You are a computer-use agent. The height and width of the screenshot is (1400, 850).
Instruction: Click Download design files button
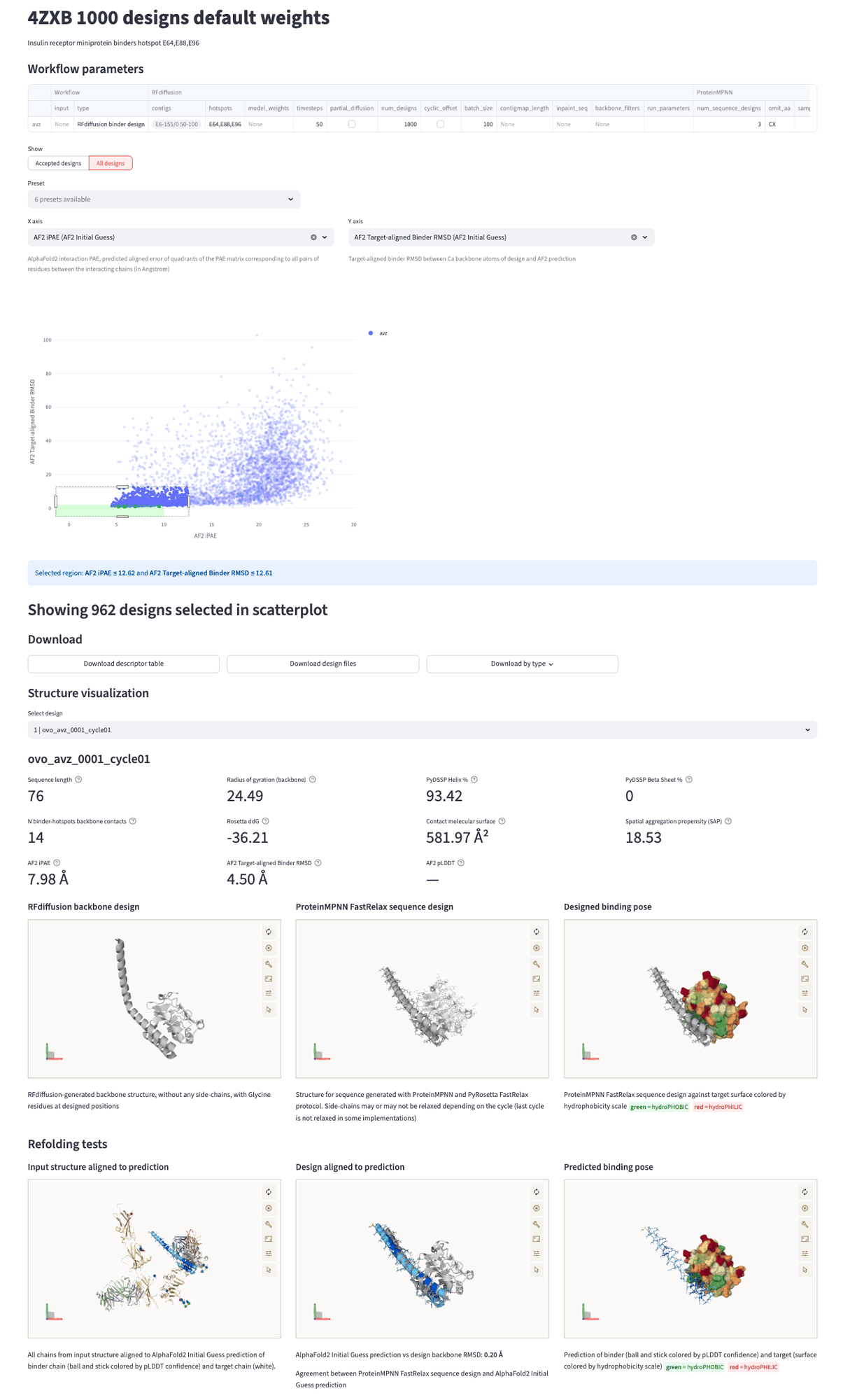(323, 664)
